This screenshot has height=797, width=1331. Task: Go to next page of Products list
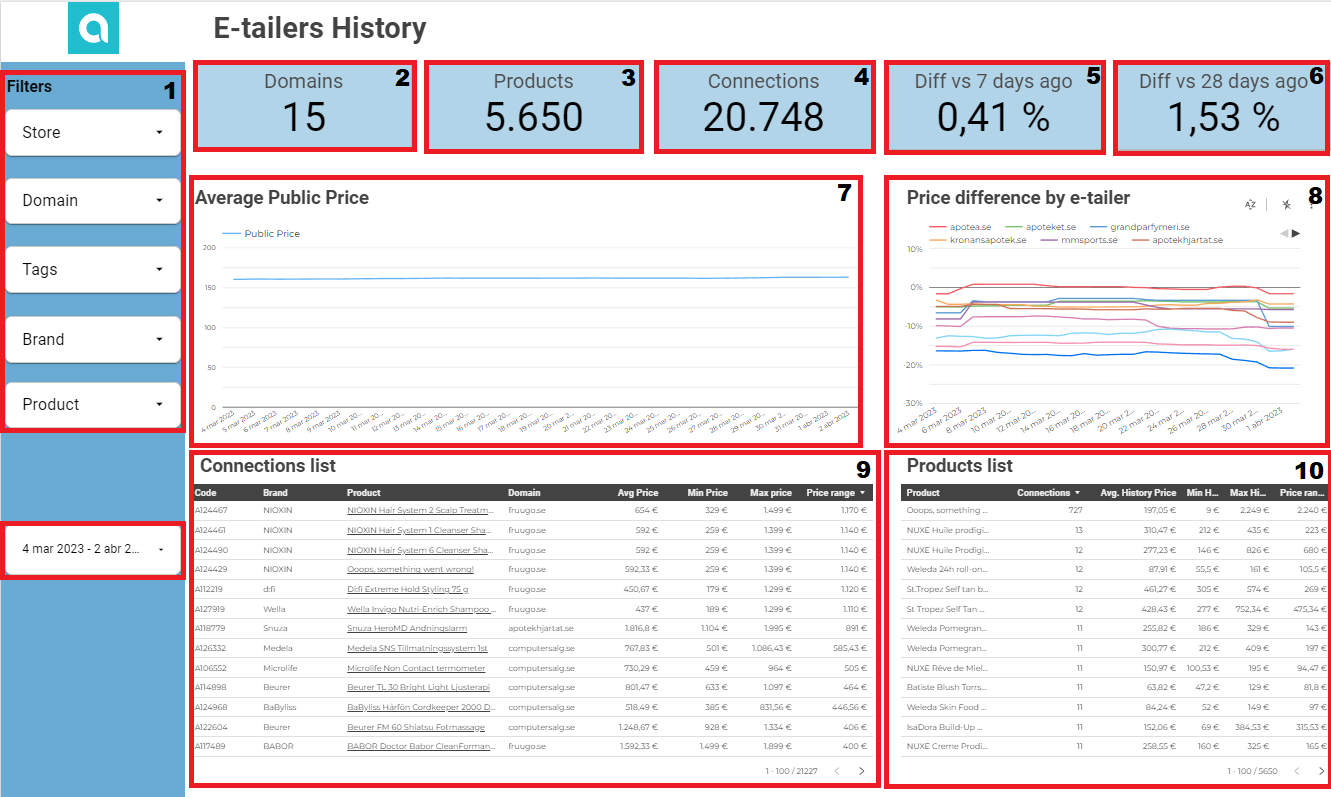click(x=1321, y=771)
